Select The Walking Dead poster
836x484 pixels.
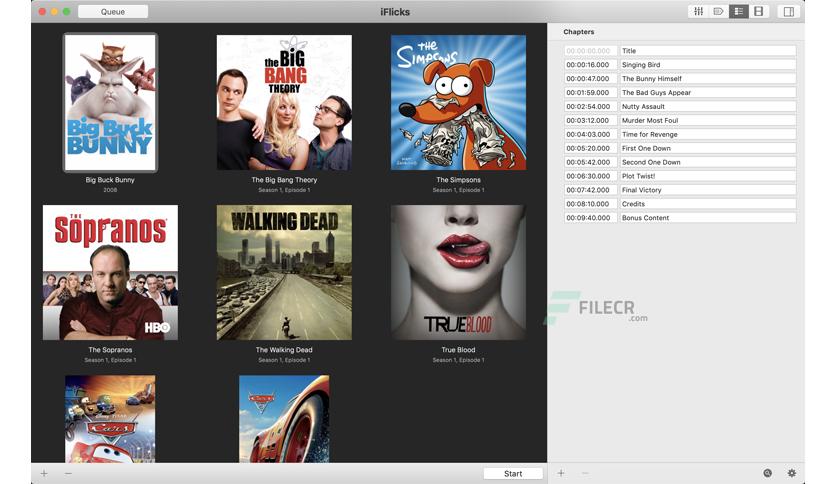tap(284, 272)
